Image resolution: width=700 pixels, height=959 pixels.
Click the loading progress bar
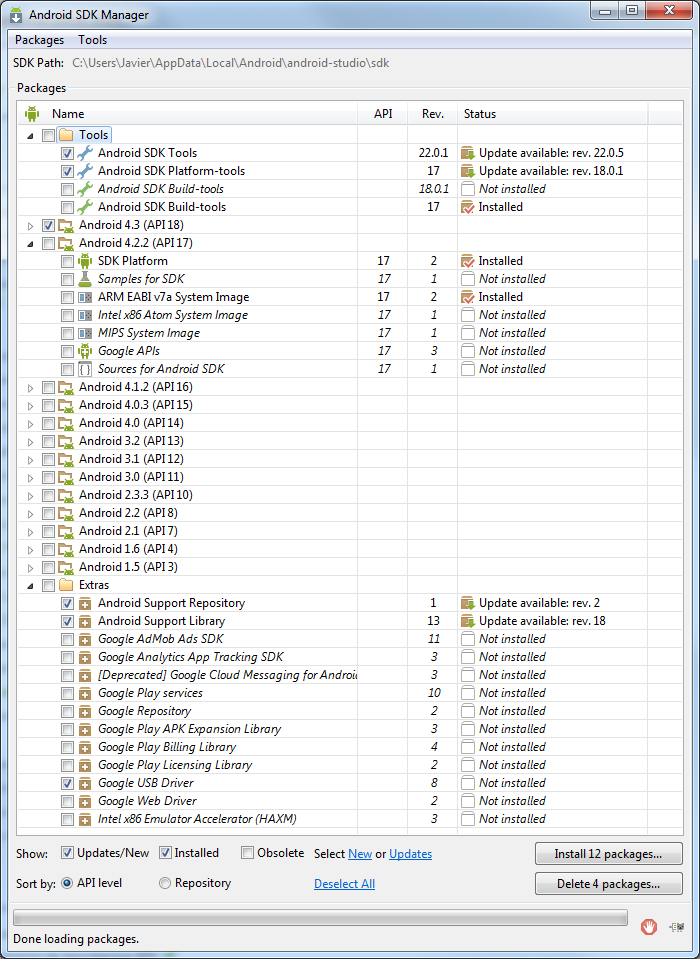coord(320,917)
